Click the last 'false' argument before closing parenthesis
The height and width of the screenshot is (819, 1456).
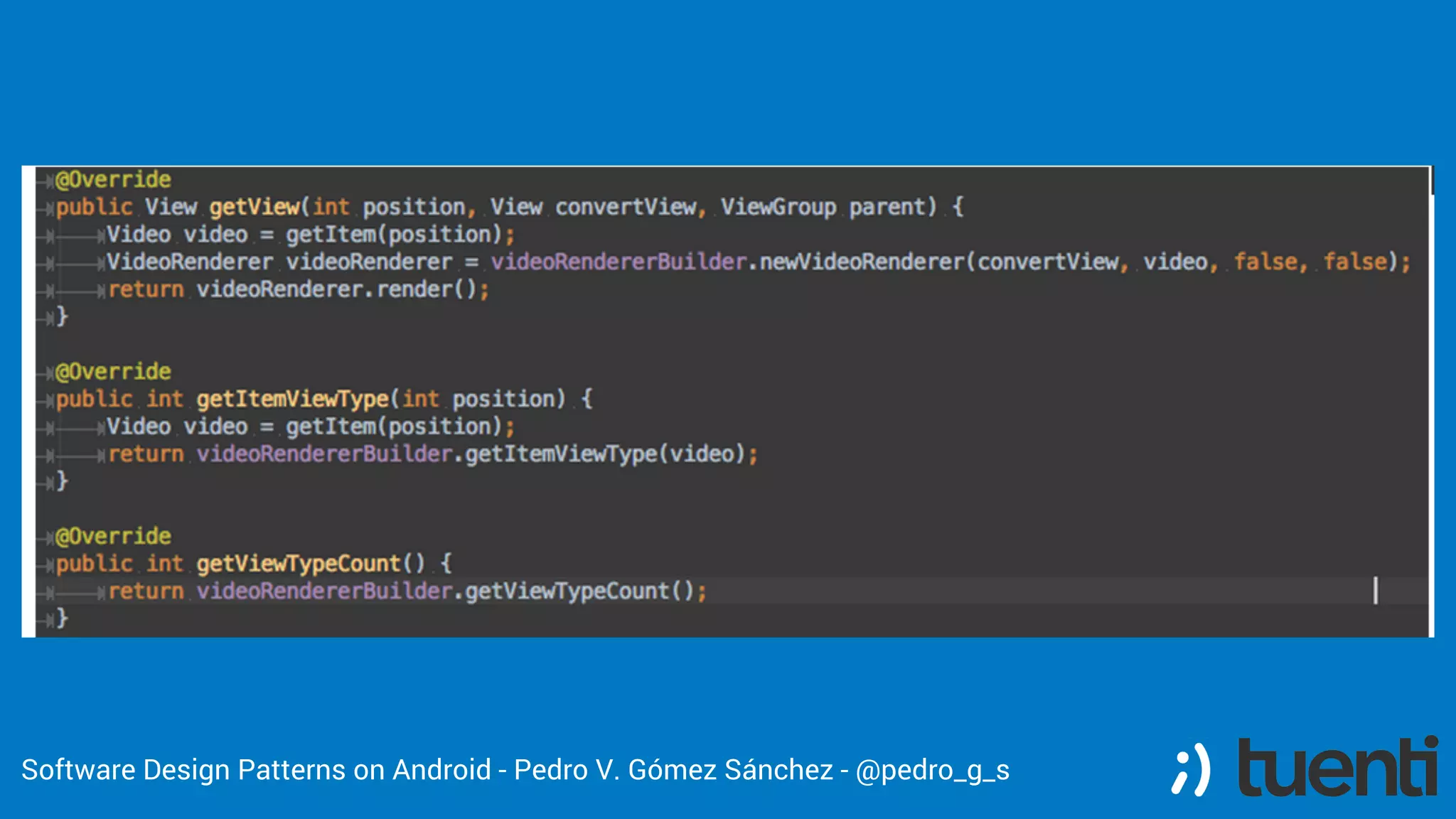pyautogui.click(x=1355, y=262)
